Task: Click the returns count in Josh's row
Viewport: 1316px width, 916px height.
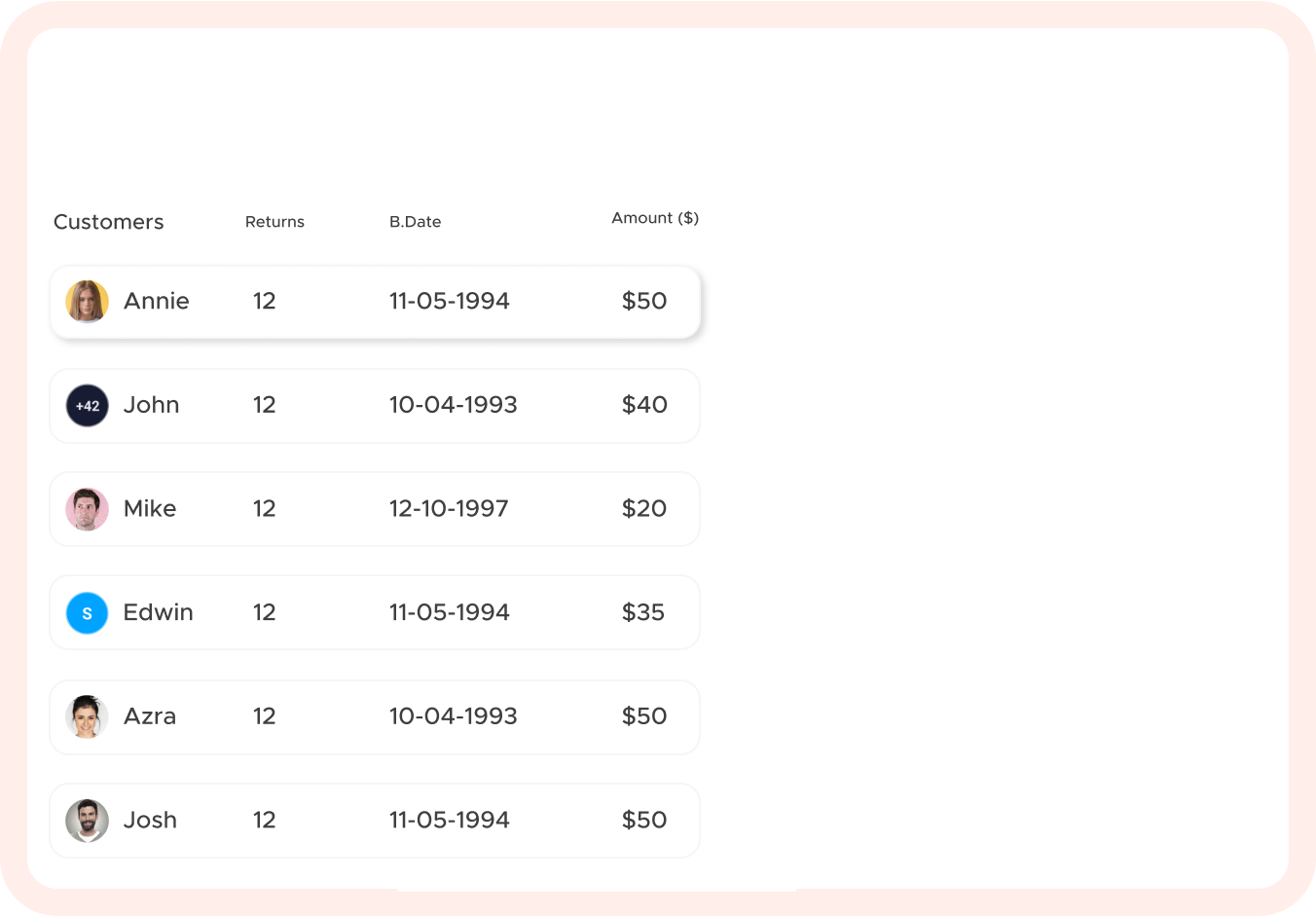Action: (264, 821)
